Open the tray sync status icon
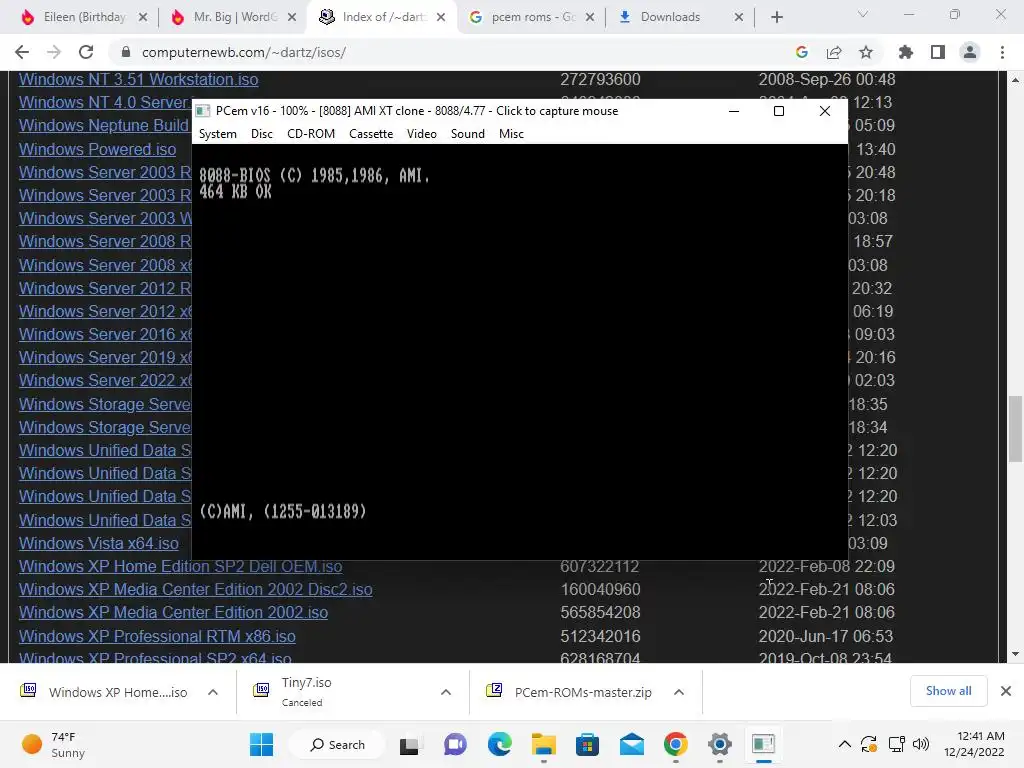The image size is (1024, 768). [x=869, y=744]
